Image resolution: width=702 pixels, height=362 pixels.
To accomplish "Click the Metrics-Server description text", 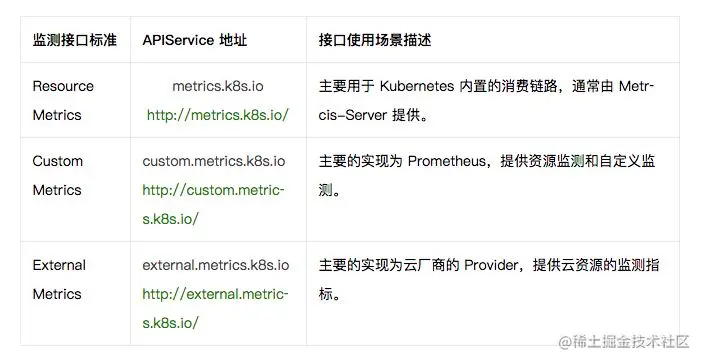I will click(x=487, y=101).
